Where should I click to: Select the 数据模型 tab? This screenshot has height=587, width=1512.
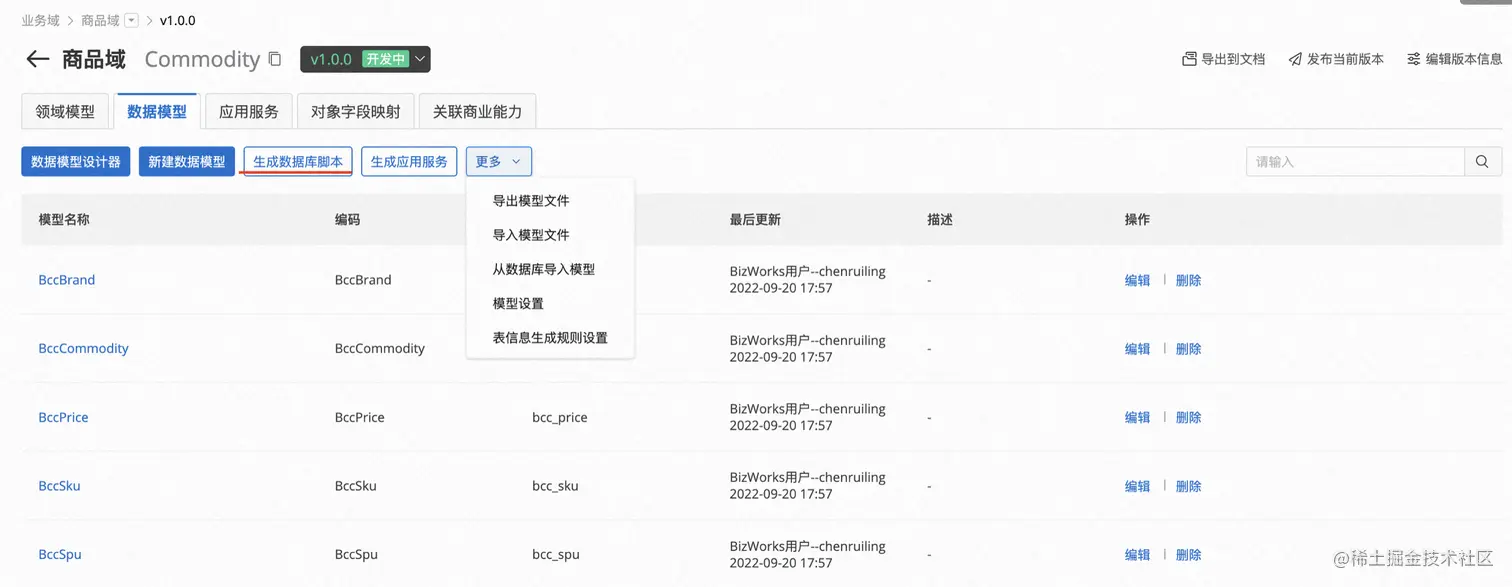[157, 111]
